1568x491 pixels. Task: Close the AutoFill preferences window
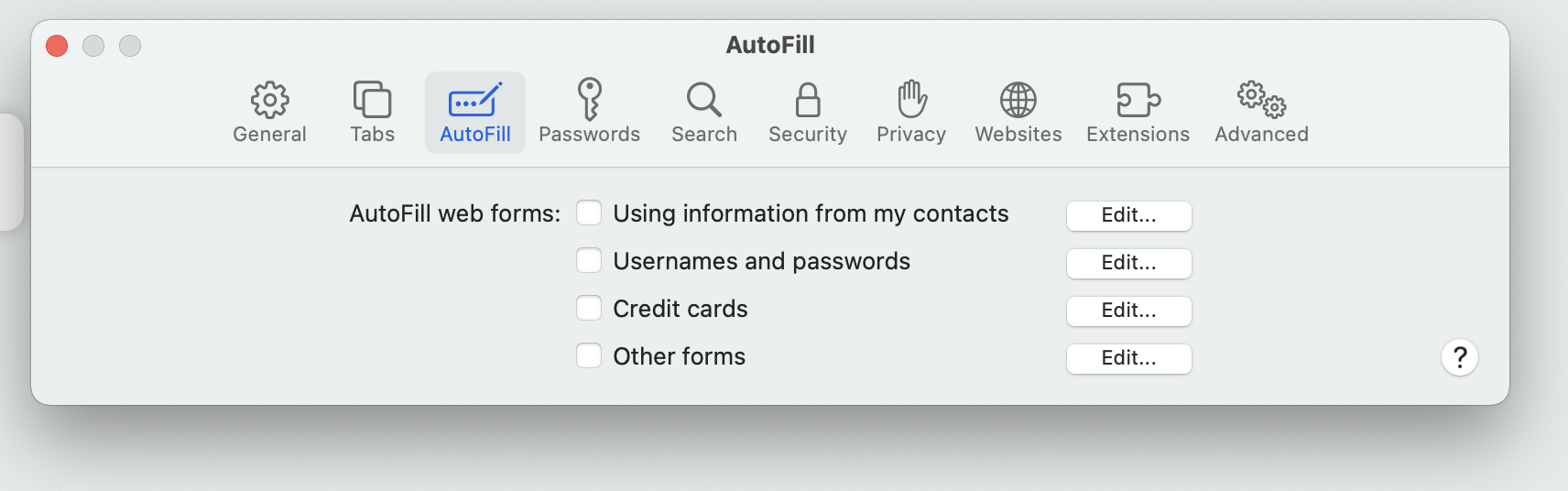point(57,46)
